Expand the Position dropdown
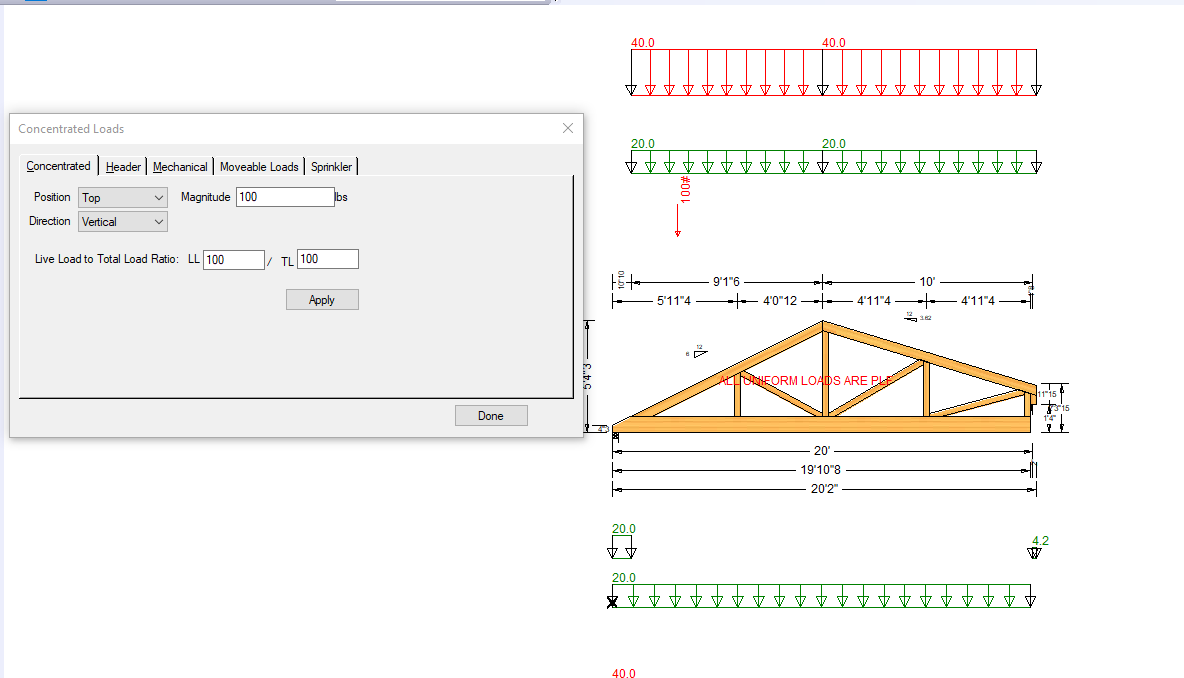 coord(123,198)
